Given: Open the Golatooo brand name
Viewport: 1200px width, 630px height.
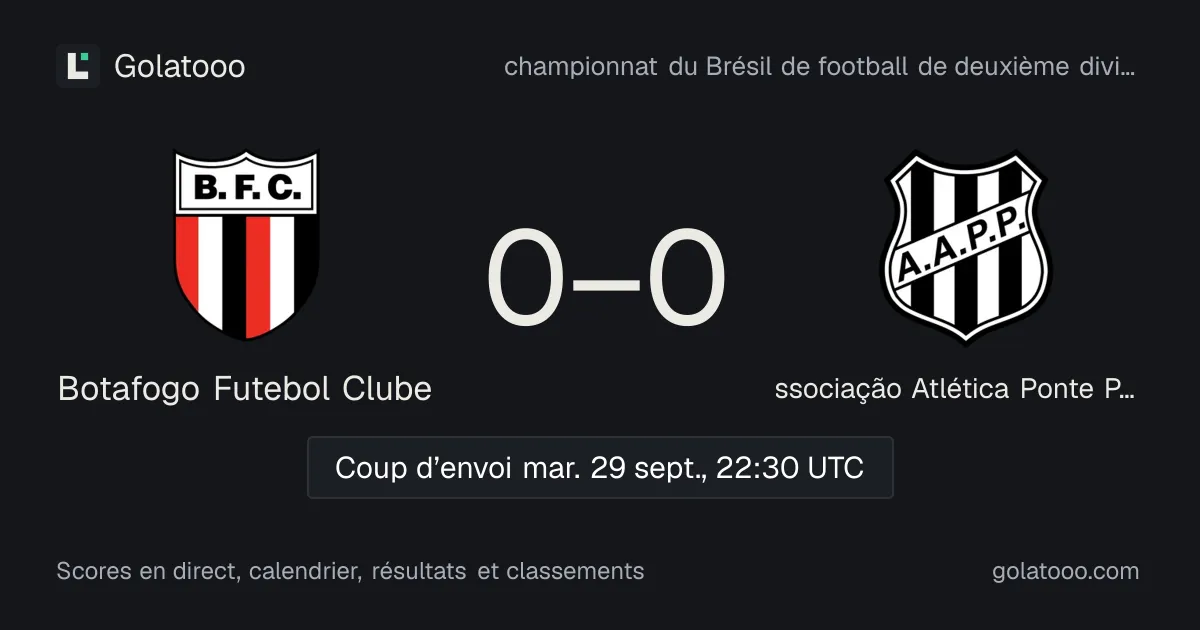Looking at the screenshot, I should (180, 67).
